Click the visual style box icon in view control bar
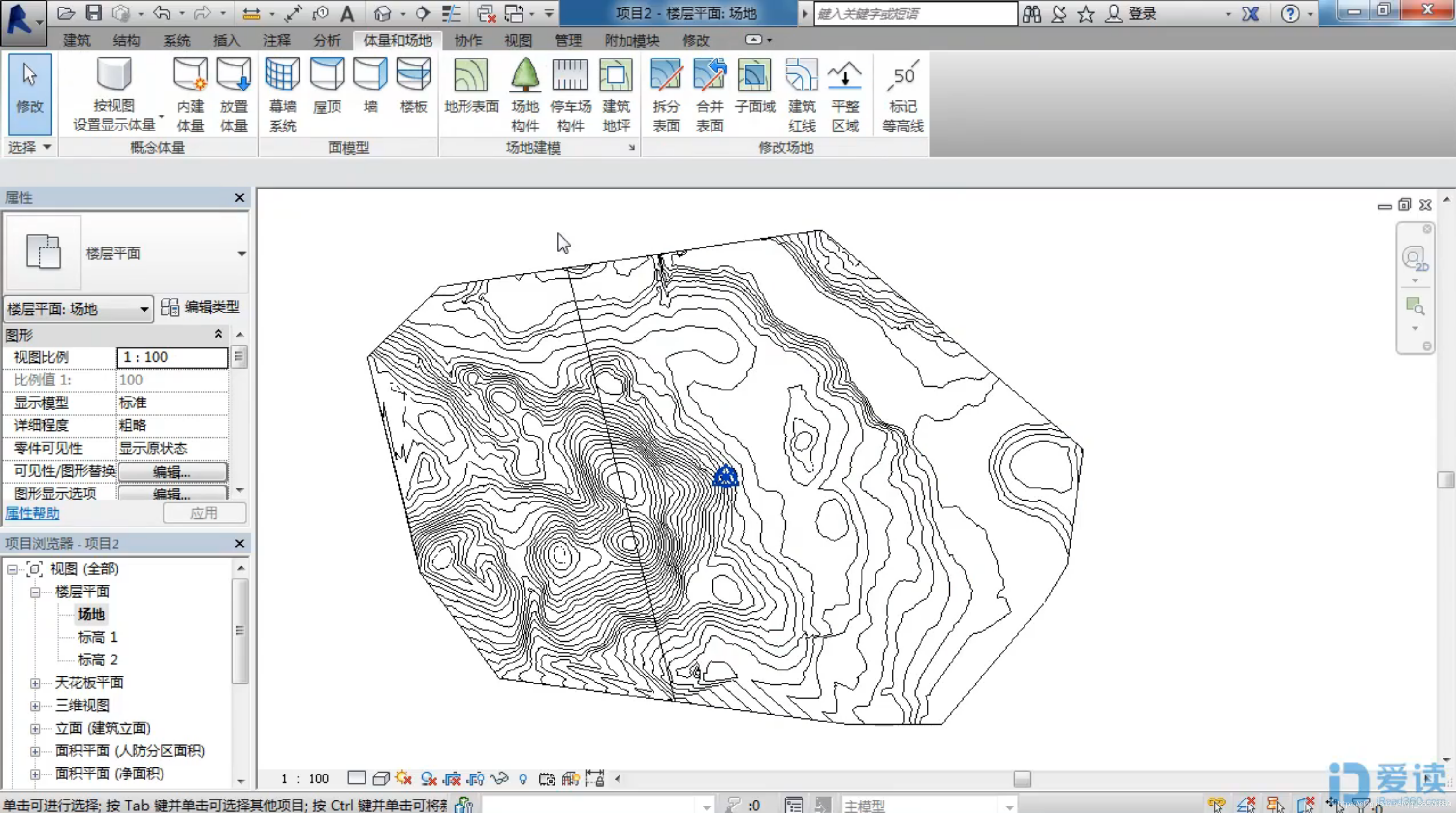Screen dimensions: 1456x813 [381, 779]
